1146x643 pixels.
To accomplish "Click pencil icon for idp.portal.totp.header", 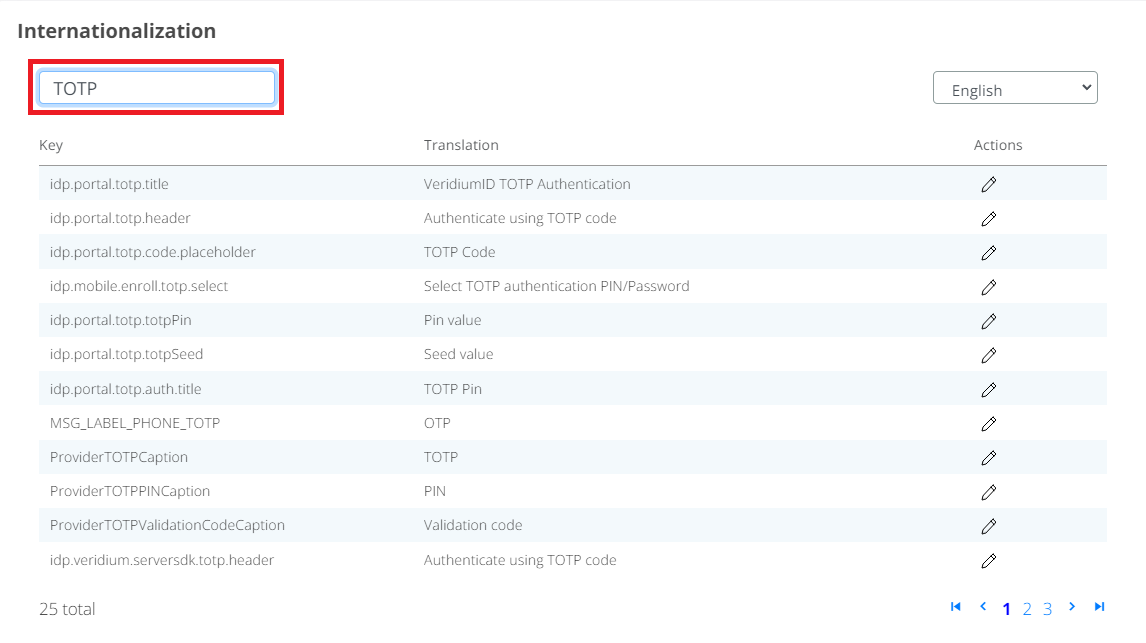I will coord(988,218).
